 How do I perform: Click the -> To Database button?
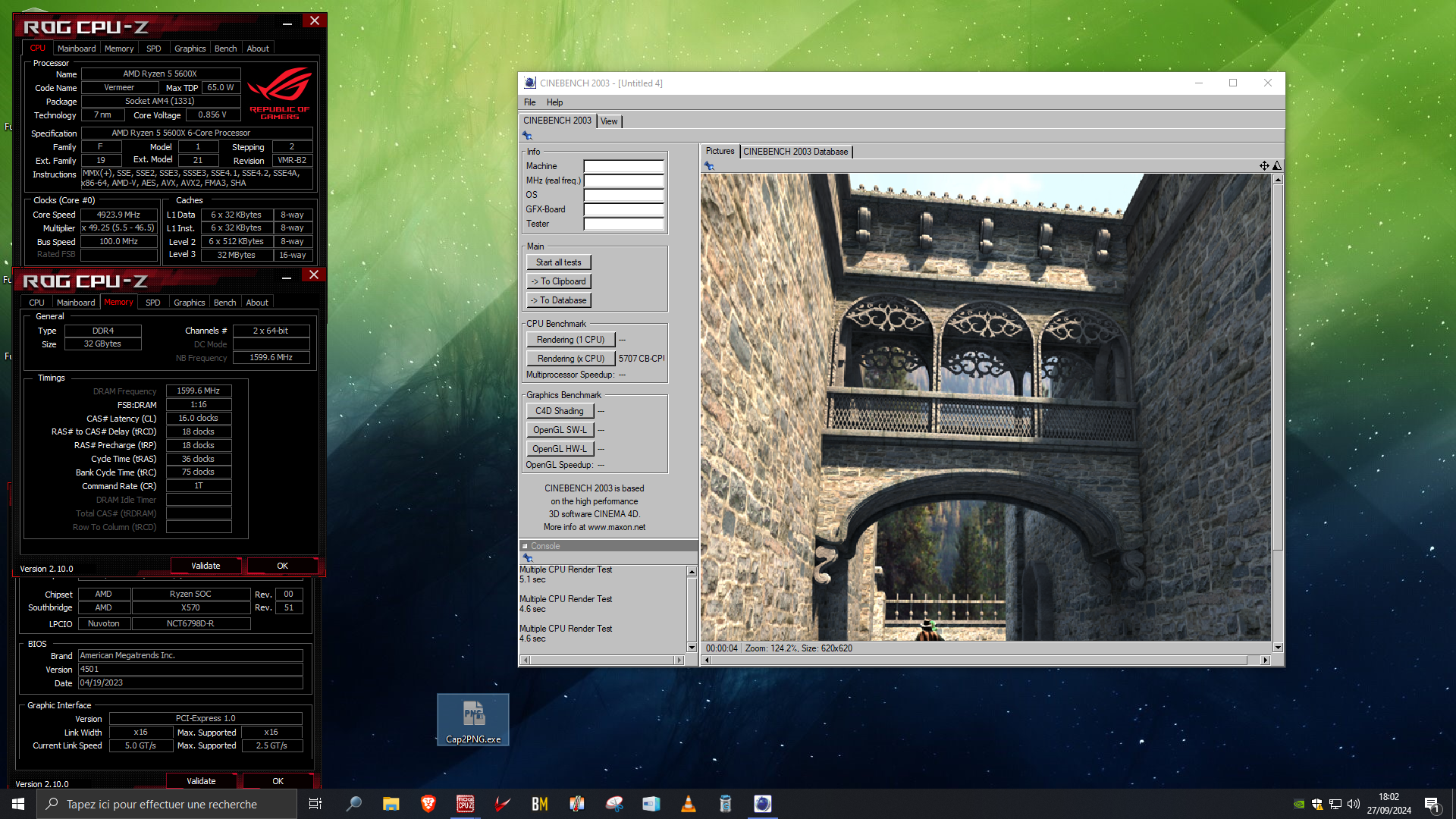coord(559,300)
